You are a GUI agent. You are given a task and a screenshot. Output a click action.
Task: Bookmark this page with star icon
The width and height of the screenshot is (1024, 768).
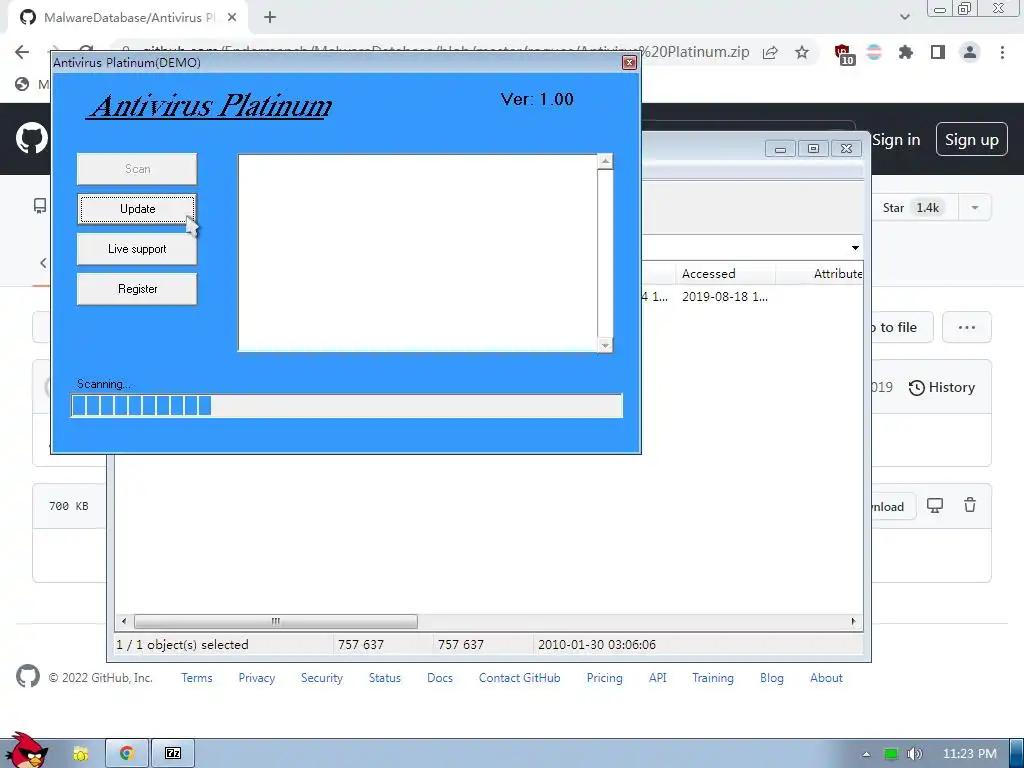click(802, 53)
